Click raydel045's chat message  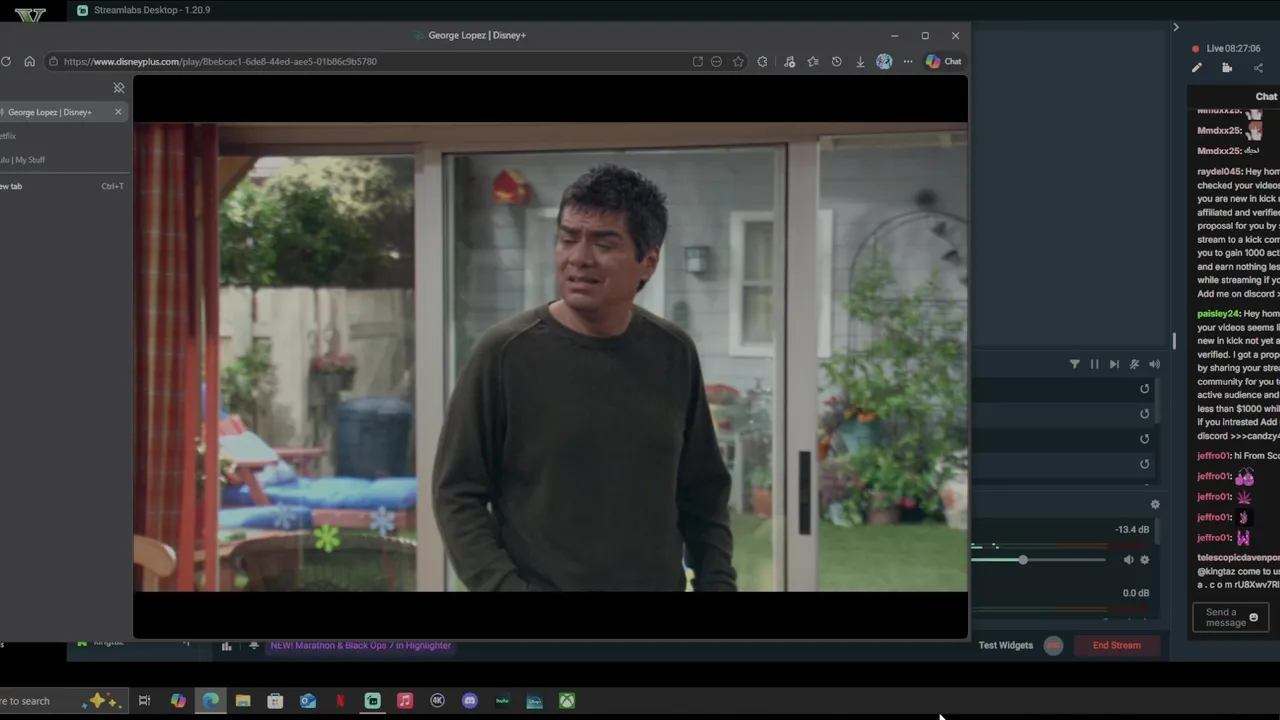pyautogui.click(x=1238, y=233)
